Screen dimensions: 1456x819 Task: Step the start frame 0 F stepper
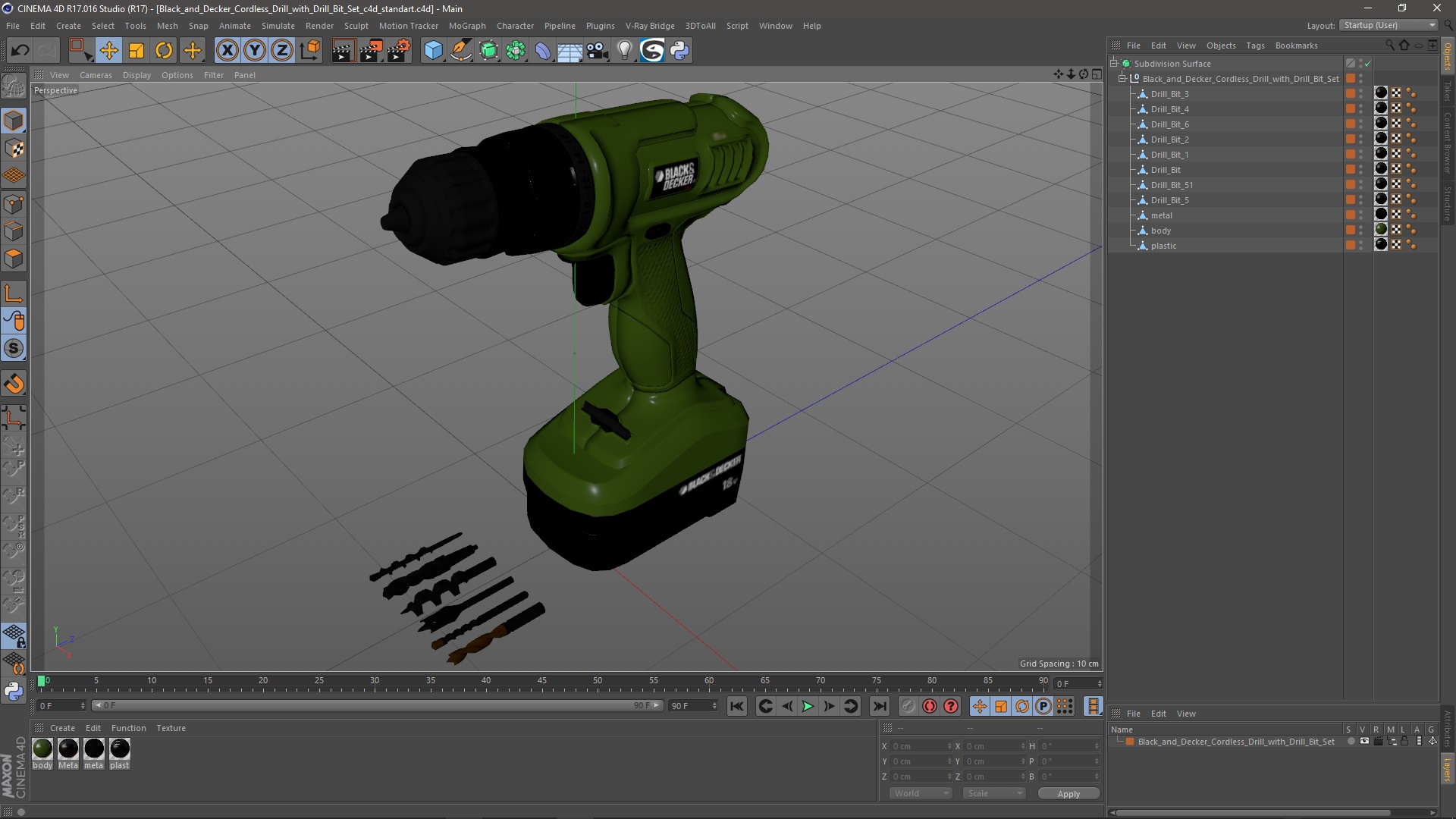pos(83,706)
